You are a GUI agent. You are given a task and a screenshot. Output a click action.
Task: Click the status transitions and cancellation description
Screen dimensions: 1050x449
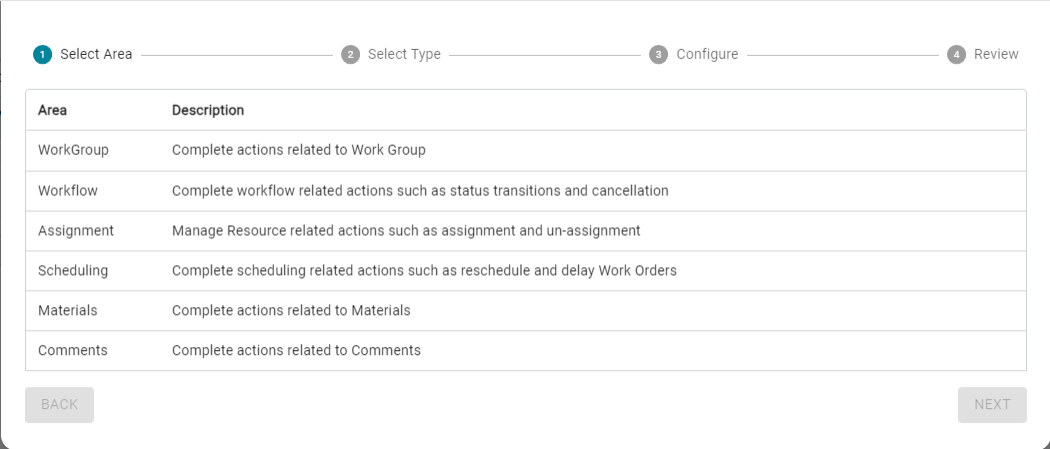click(420, 190)
